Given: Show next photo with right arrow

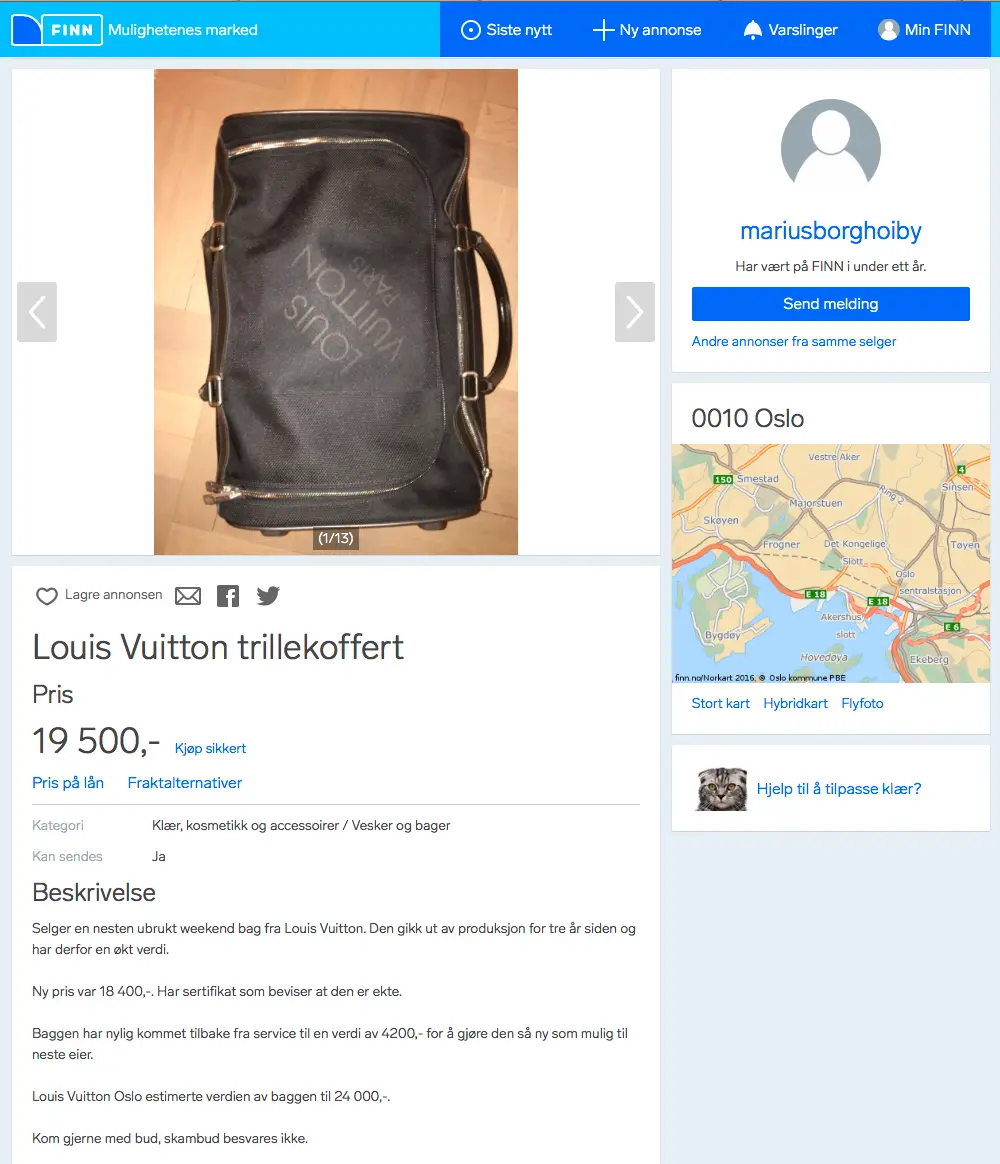Looking at the screenshot, I should 635,312.
